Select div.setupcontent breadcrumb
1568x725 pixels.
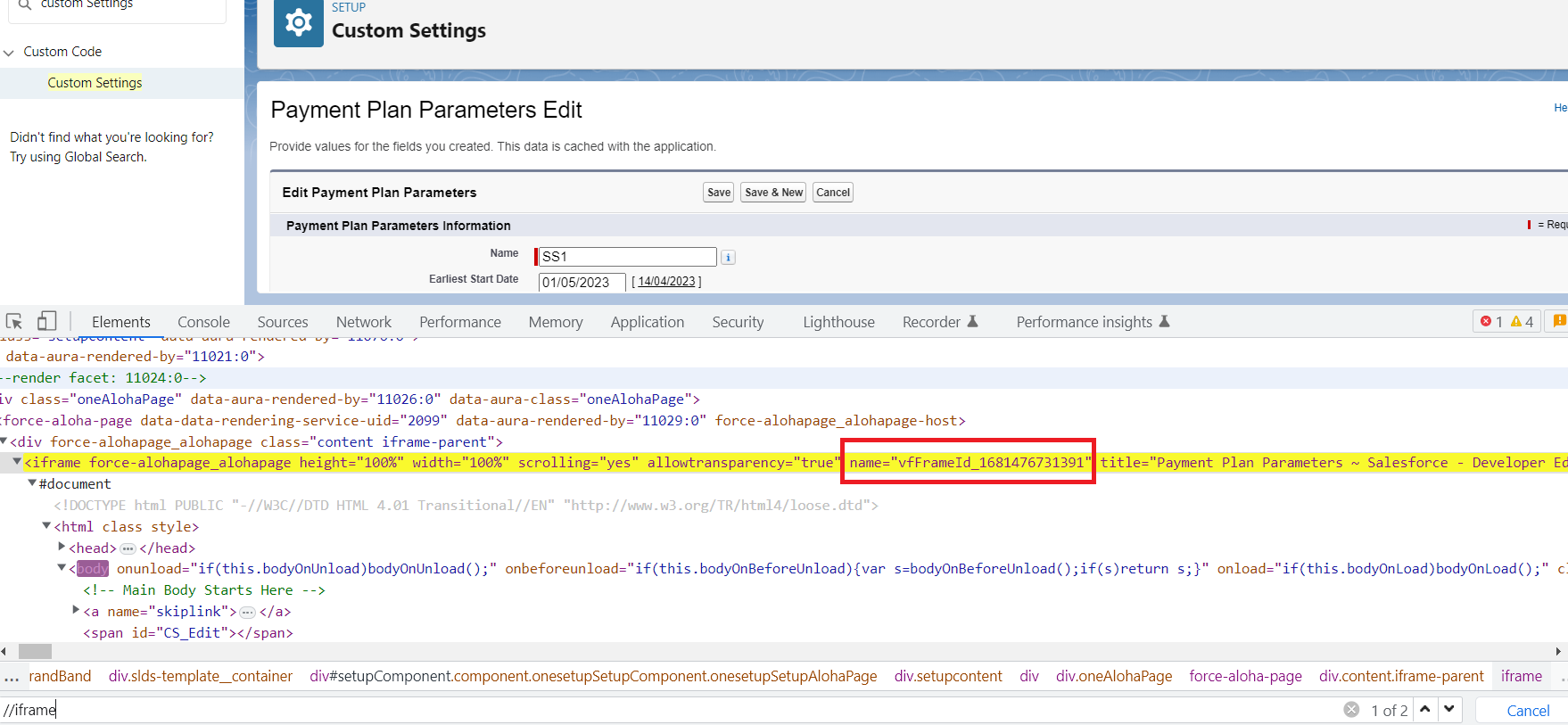[948, 676]
